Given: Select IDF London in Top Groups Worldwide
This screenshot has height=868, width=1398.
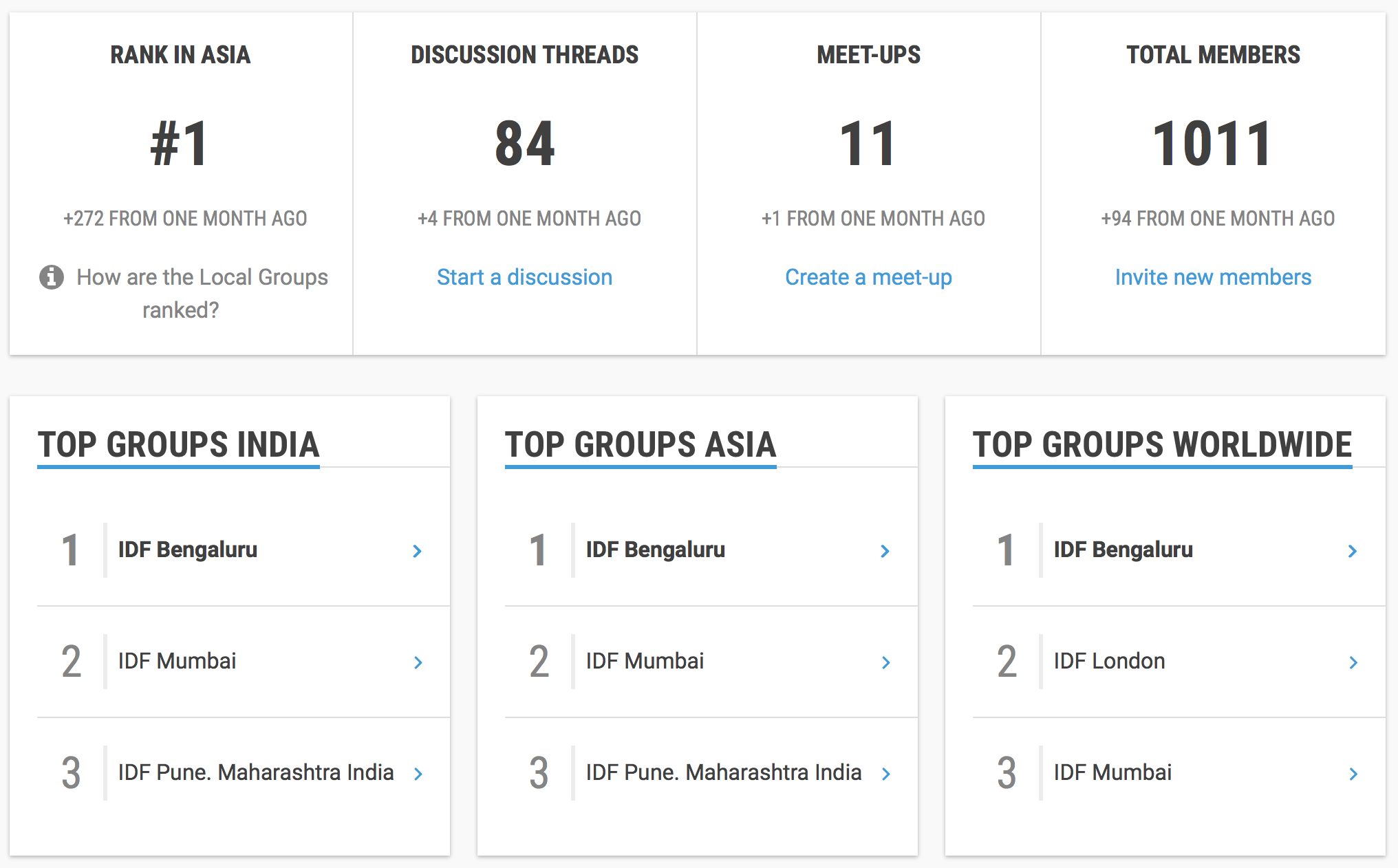Looking at the screenshot, I should tap(1109, 661).
